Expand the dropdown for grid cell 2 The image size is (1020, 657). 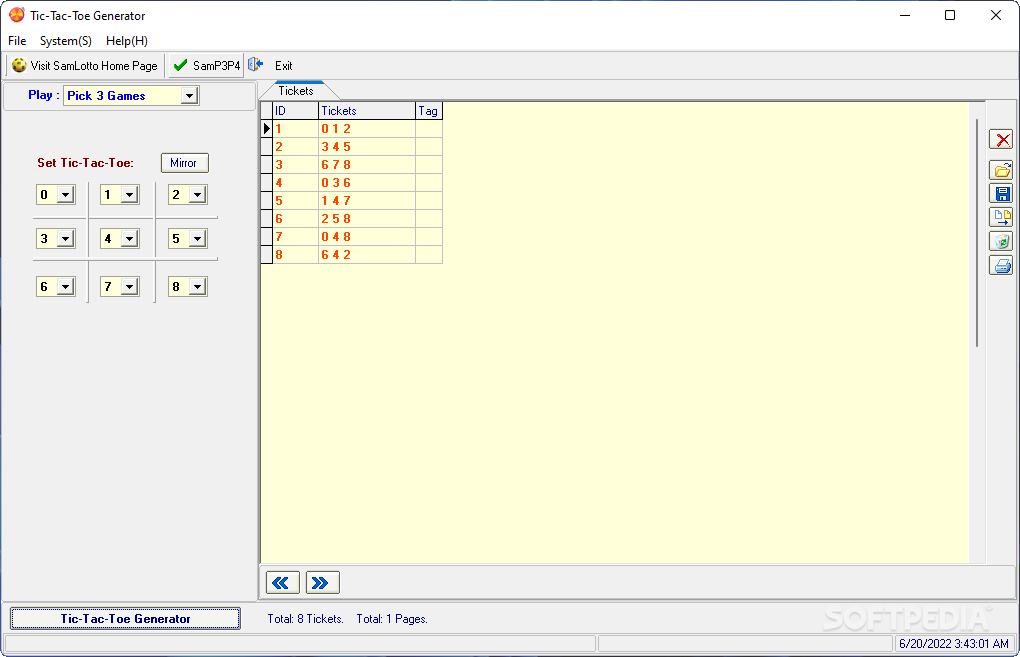(x=197, y=194)
